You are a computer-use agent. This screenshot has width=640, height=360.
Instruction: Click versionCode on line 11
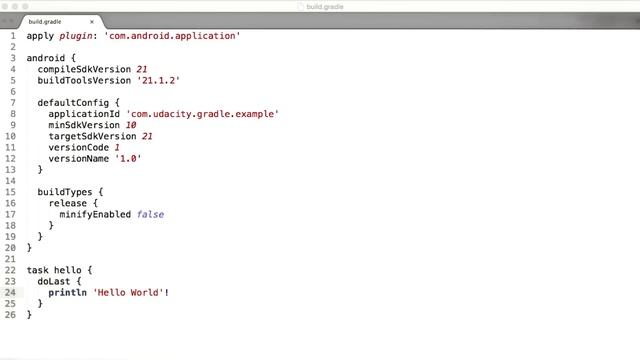point(78,147)
